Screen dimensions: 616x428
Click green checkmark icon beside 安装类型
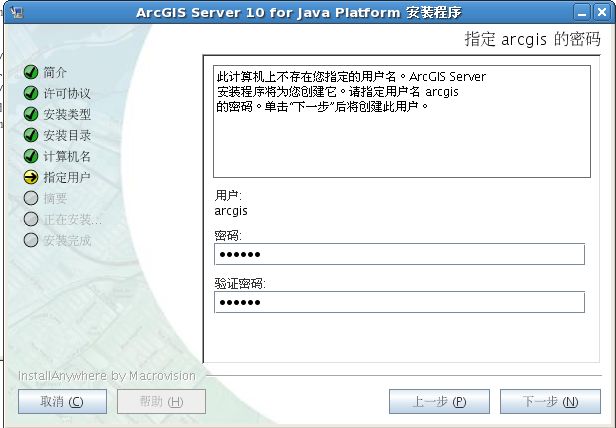[x=31, y=114]
